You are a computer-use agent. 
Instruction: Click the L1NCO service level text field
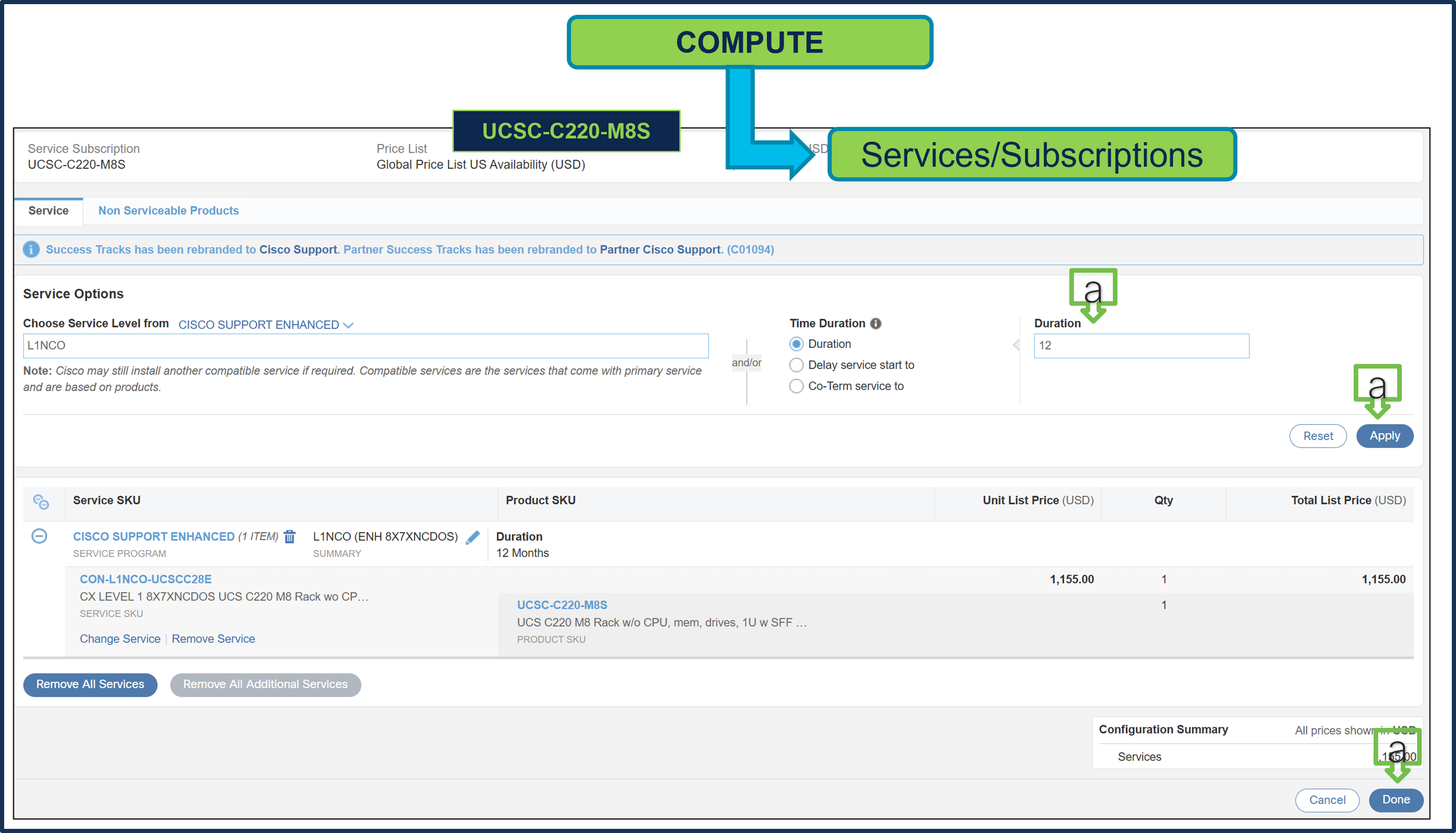pos(365,345)
